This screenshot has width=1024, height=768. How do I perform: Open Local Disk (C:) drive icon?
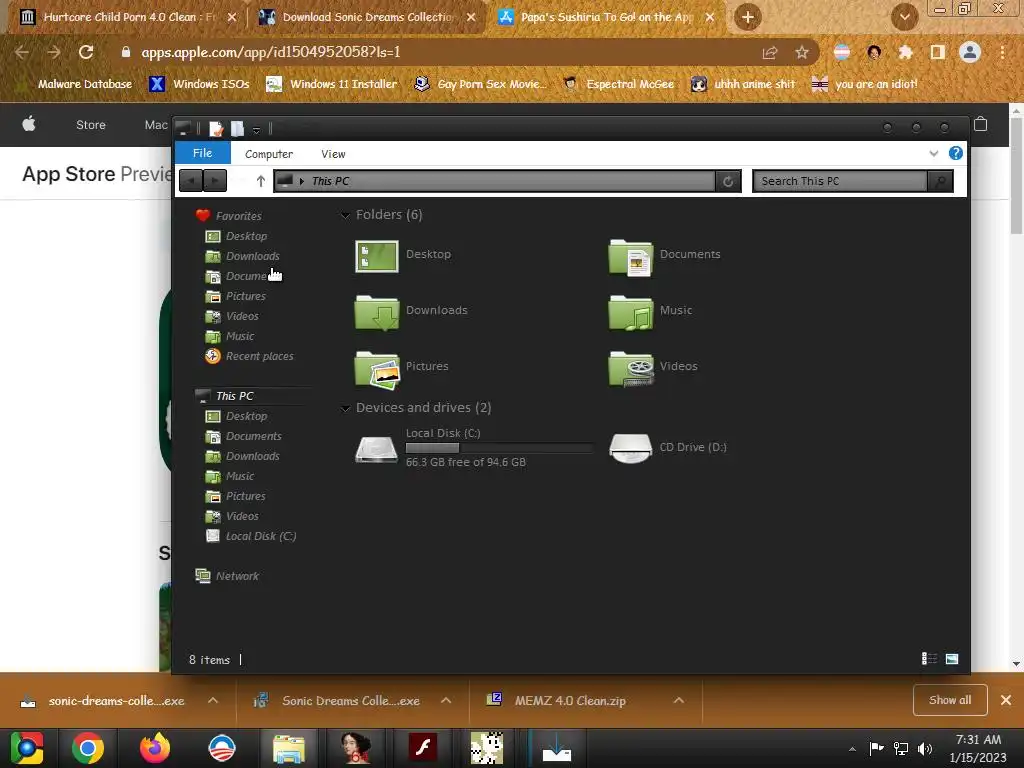[x=376, y=449]
